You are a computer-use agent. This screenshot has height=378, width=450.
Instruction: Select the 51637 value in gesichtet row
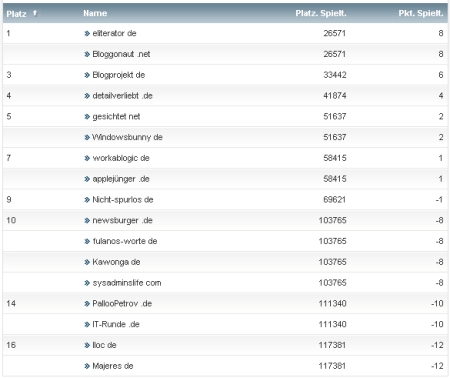[x=335, y=116]
